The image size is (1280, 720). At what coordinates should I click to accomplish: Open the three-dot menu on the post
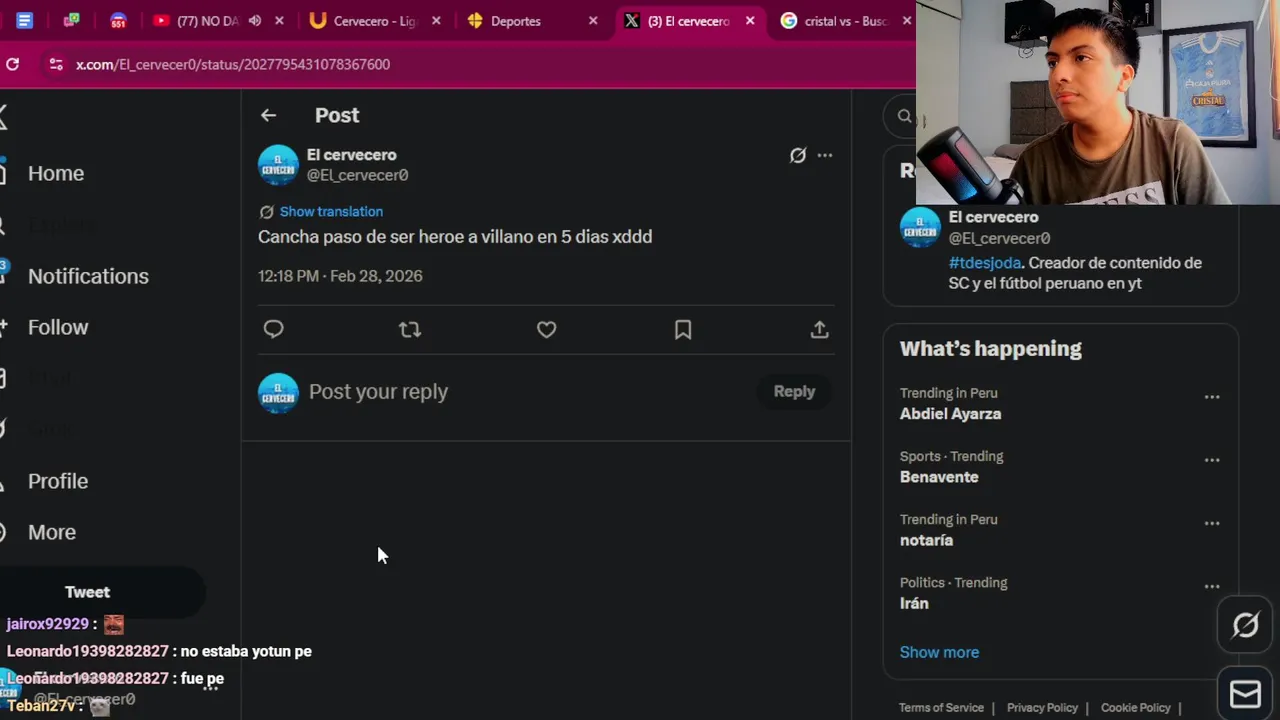coord(825,155)
